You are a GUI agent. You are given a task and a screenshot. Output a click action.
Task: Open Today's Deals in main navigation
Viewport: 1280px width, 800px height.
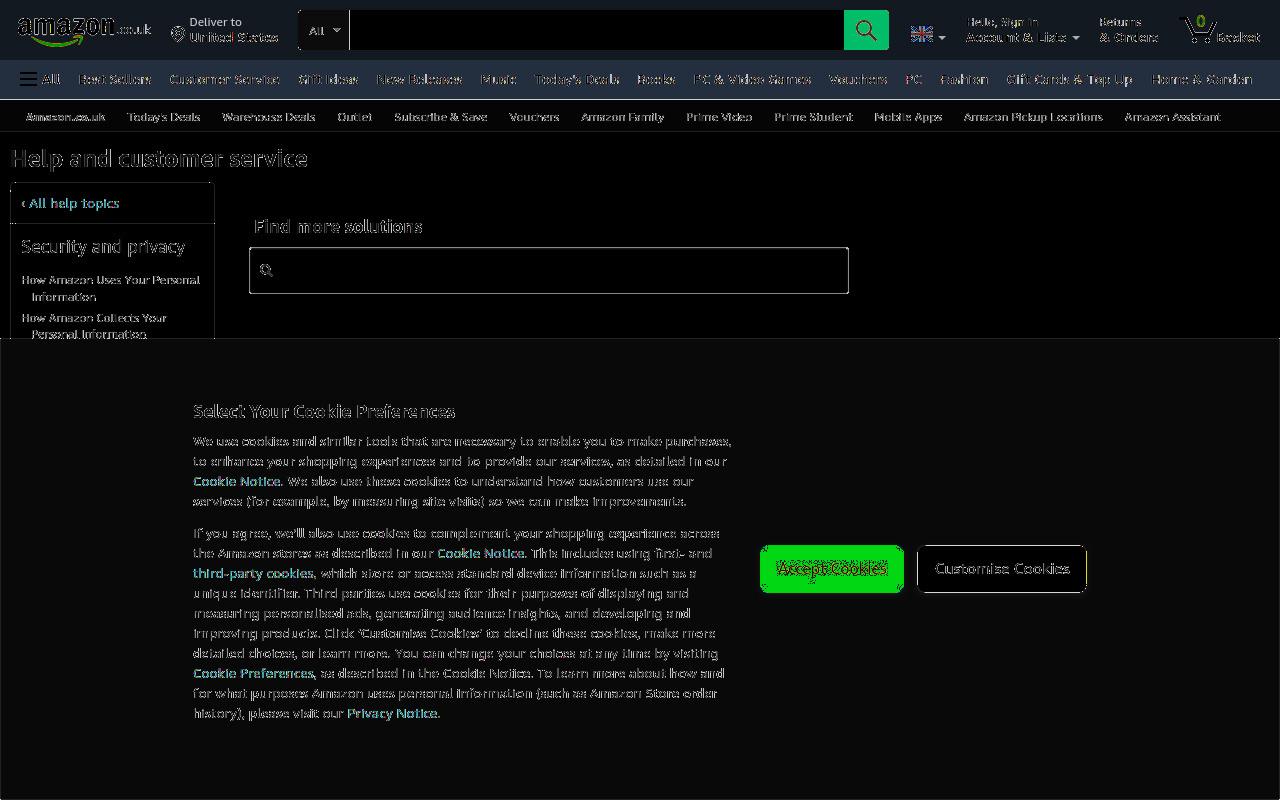576,79
